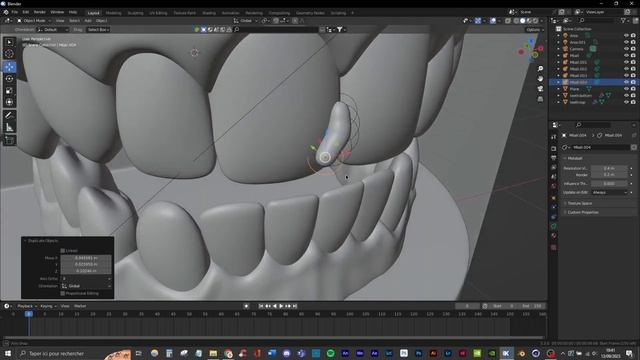Open the Material properties tab icon

tap(553, 236)
